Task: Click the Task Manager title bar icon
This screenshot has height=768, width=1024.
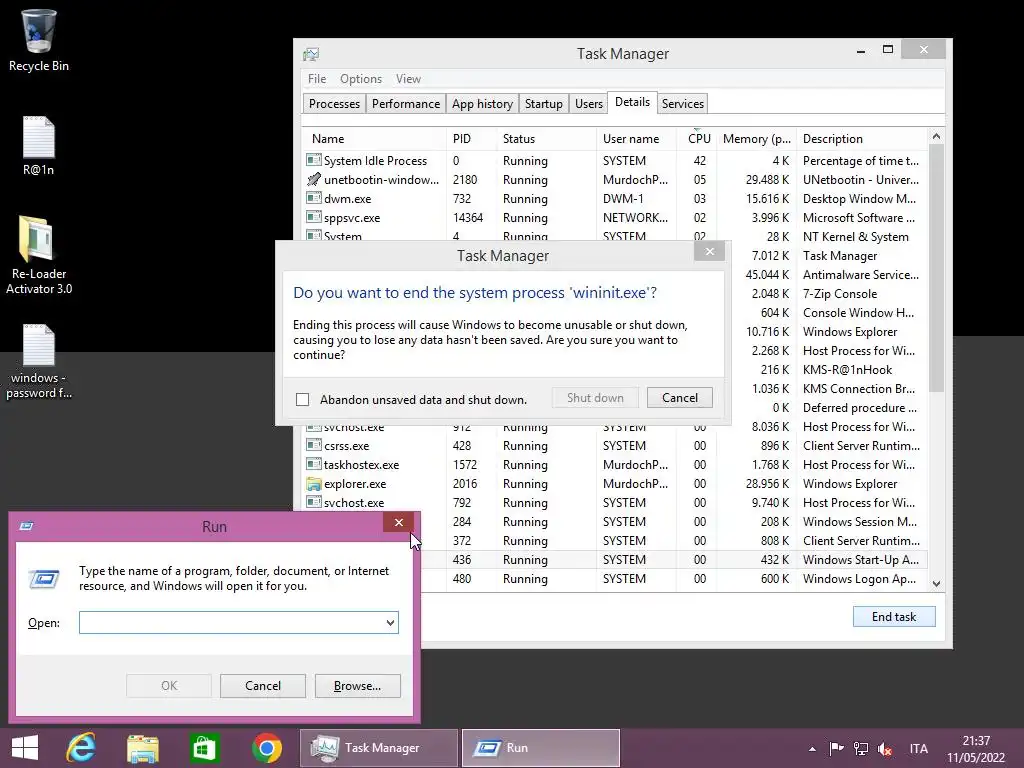Action: point(311,54)
